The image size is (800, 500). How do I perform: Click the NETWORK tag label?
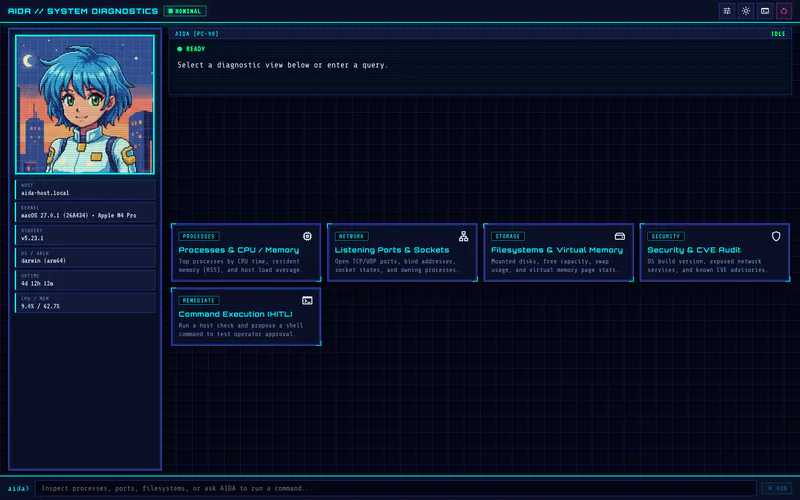(352, 236)
